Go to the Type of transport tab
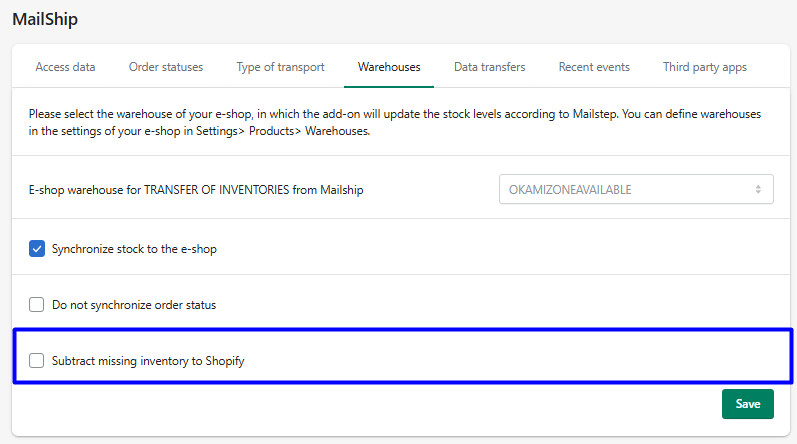 pyautogui.click(x=280, y=67)
